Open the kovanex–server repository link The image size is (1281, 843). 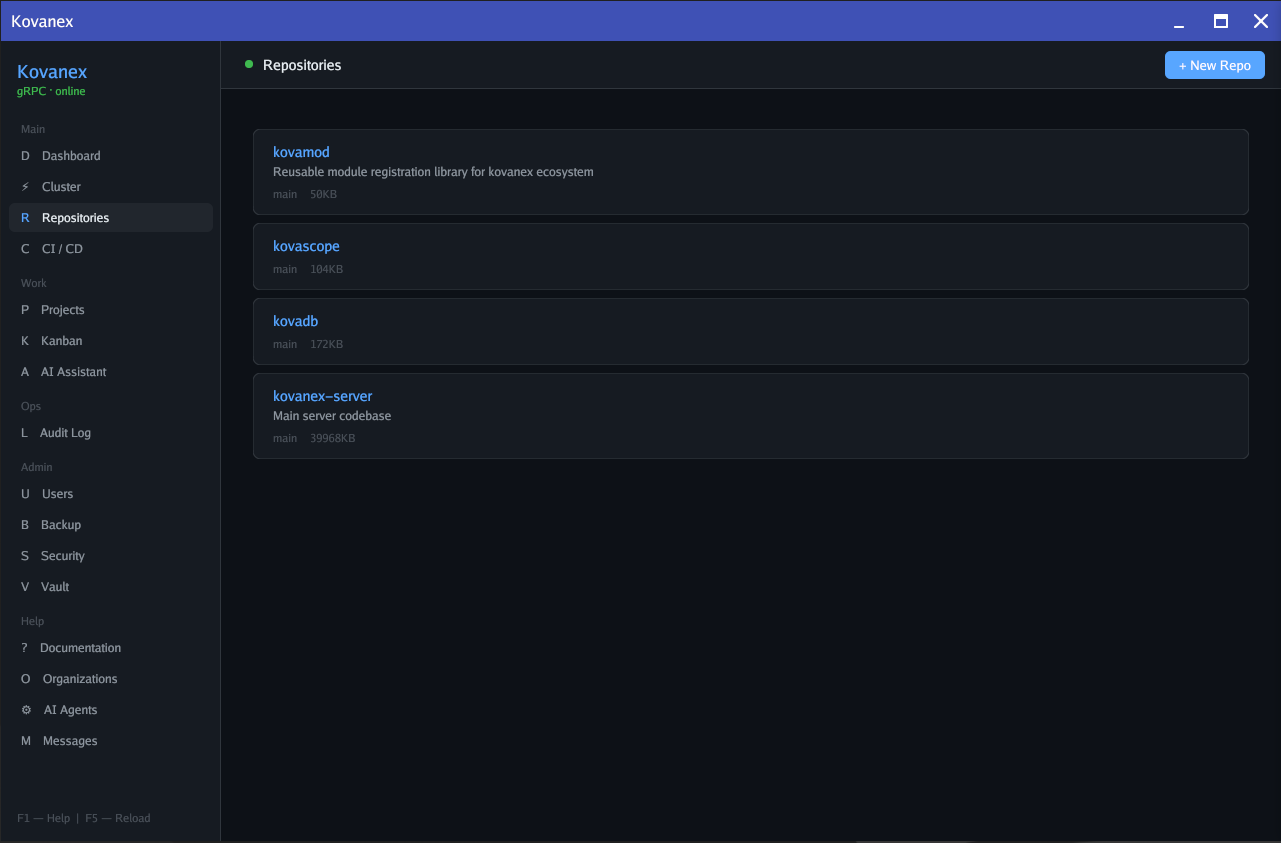[322, 396]
